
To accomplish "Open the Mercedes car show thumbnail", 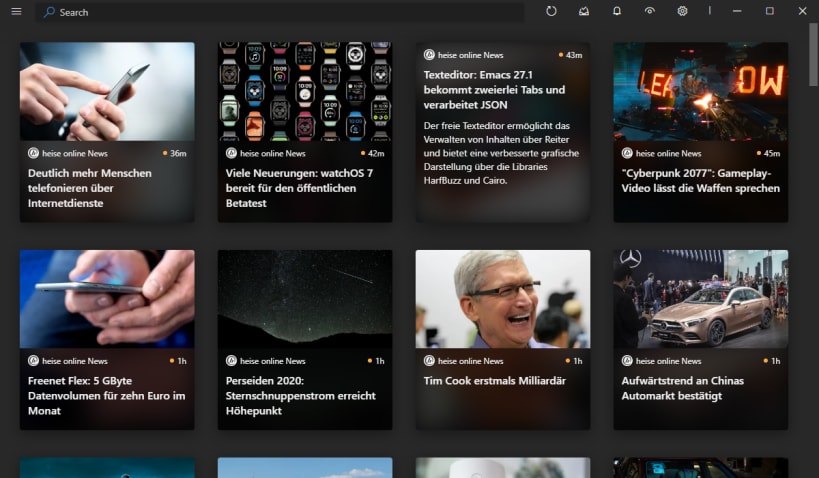I will pos(700,299).
